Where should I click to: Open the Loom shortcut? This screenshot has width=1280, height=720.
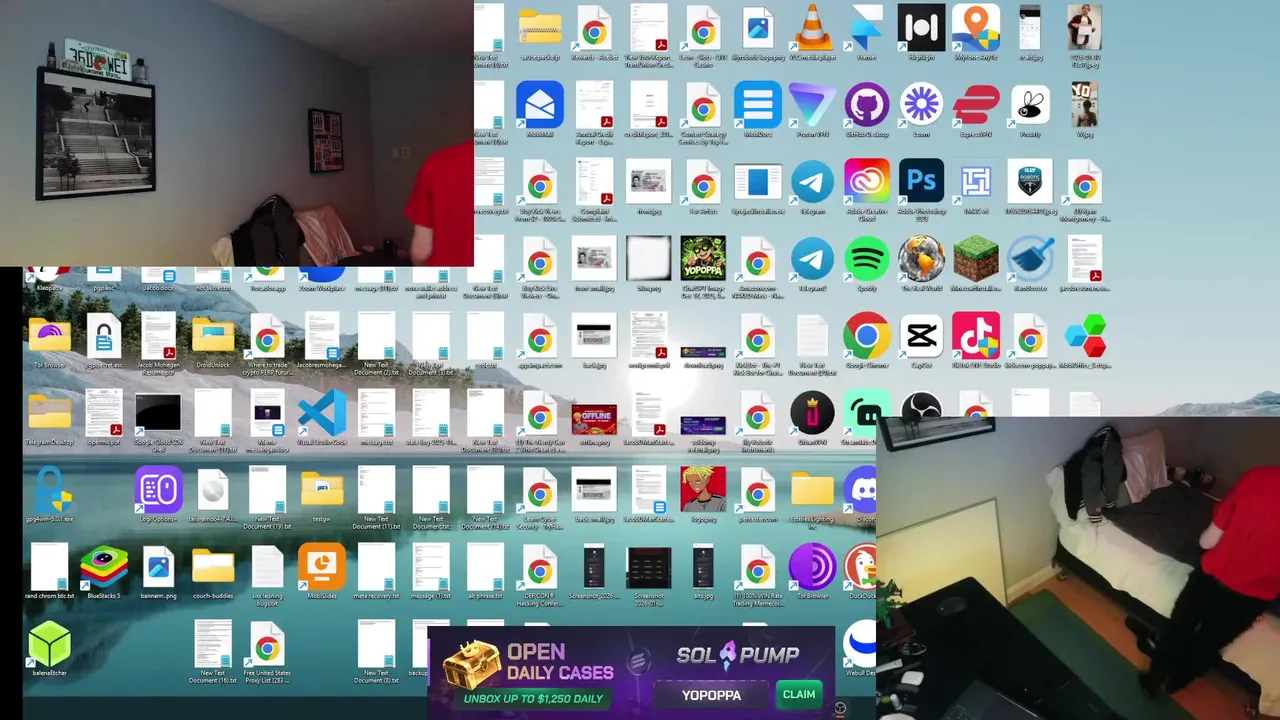pyautogui.click(x=921, y=105)
